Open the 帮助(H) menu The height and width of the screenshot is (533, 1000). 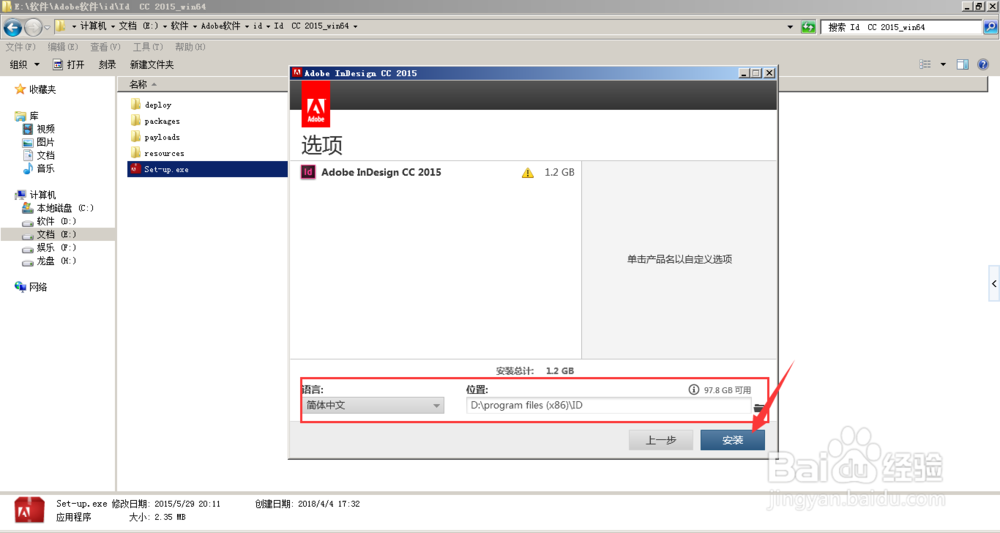point(190,47)
